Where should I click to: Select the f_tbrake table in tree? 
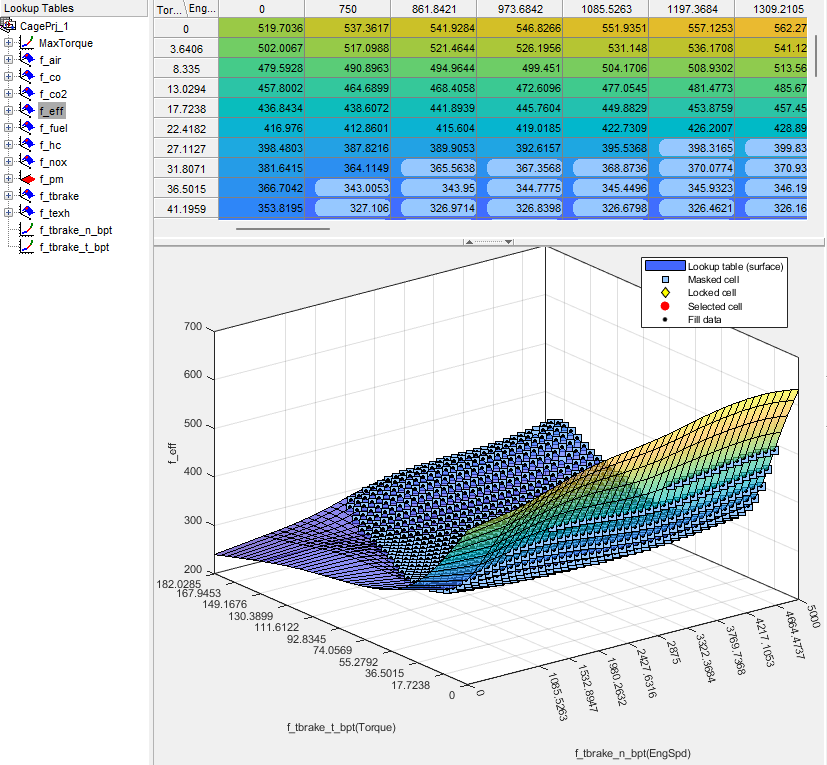click(59, 196)
